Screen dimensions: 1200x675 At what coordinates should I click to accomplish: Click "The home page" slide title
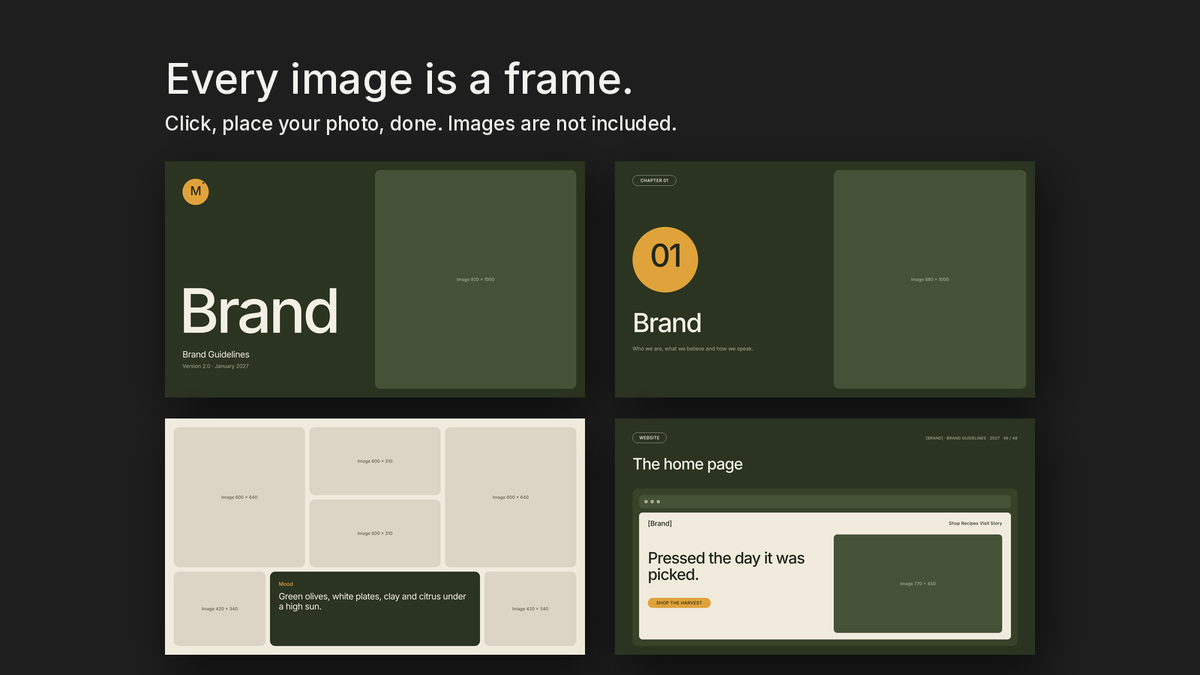pyautogui.click(x=688, y=464)
